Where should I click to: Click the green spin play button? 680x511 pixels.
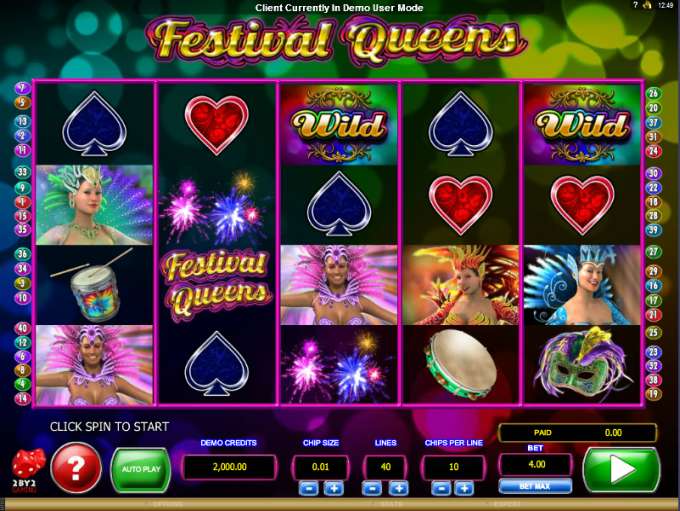coord(621,470)
